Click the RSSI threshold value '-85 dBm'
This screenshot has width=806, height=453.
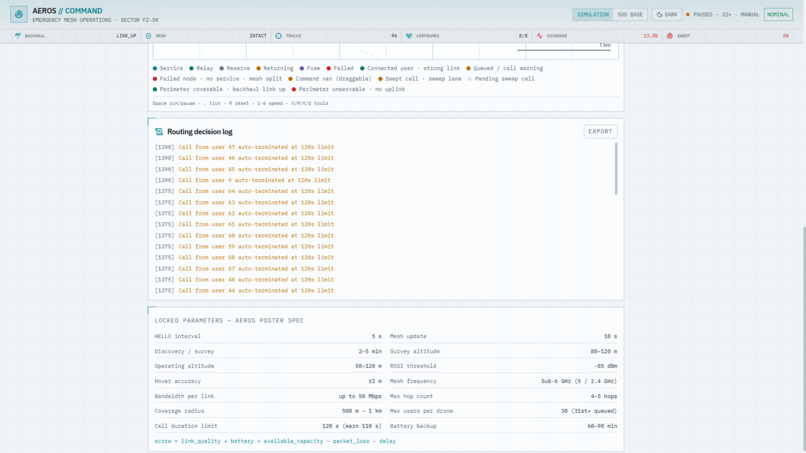tap(606, 366)
